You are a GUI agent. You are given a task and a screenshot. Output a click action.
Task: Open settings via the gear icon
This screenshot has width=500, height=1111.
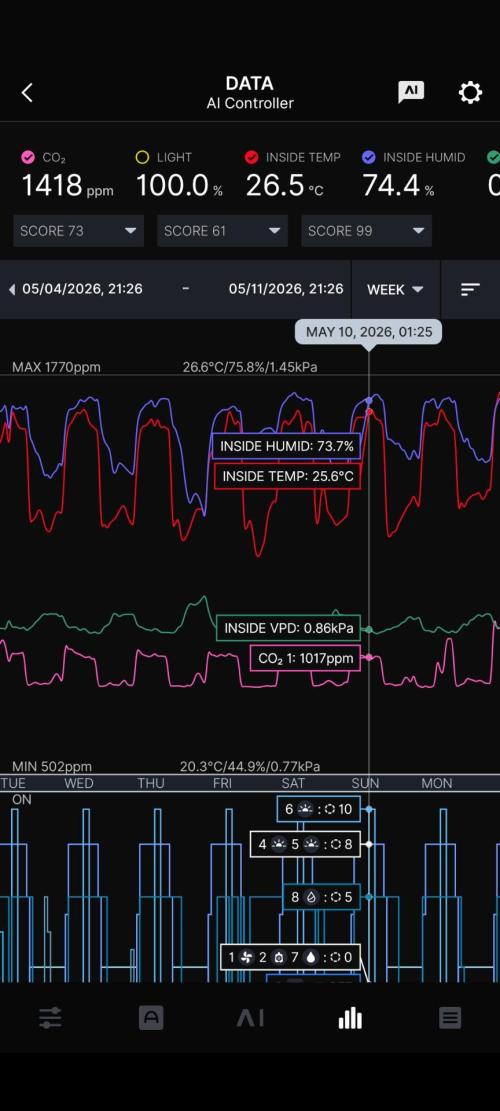coord(470,92)
